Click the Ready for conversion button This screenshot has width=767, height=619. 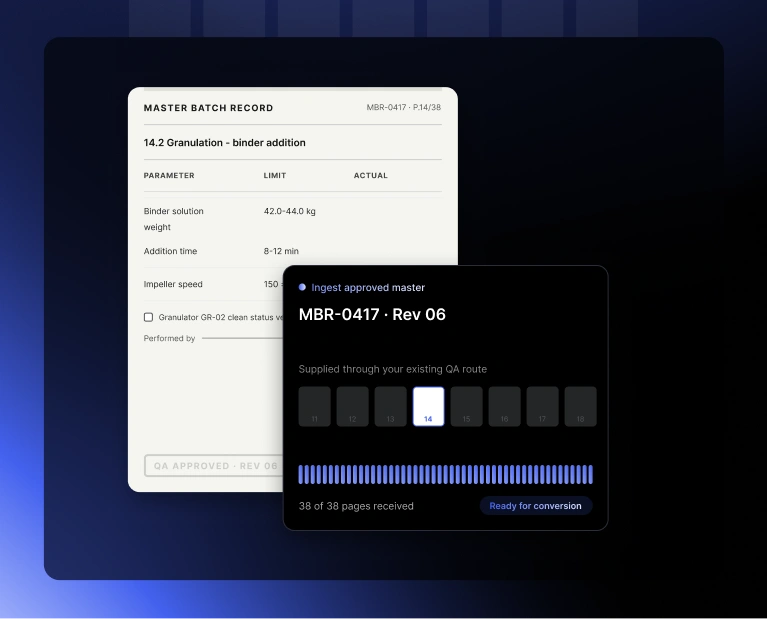coord(536,506)
